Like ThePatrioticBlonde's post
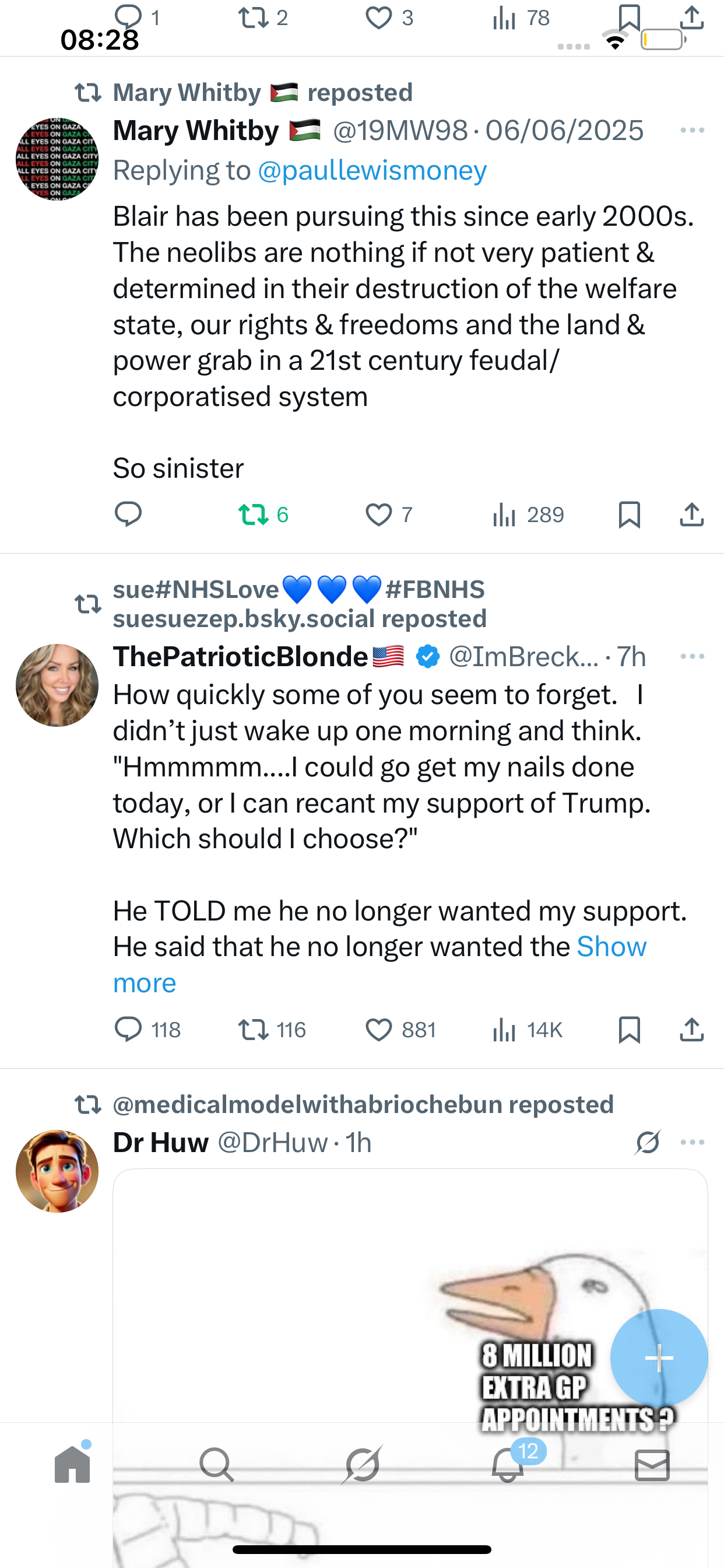 (x=378, y=1030)
